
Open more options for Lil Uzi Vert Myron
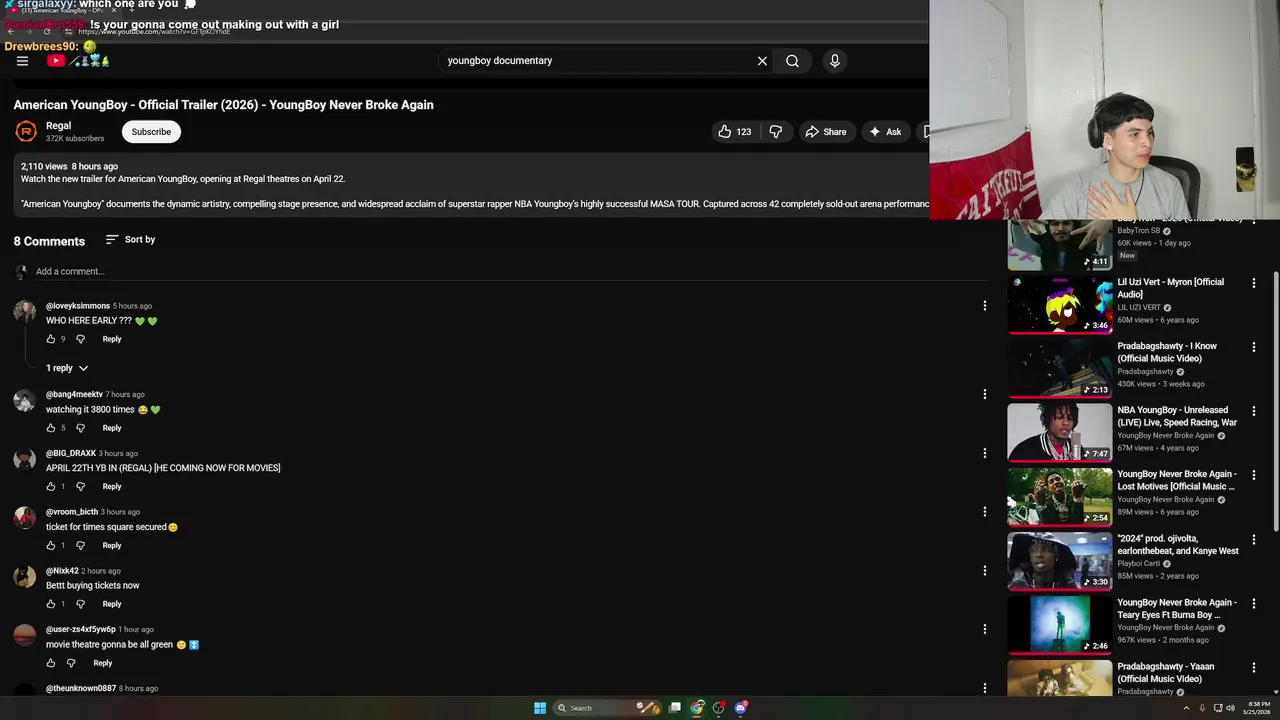click(1253, 283)
